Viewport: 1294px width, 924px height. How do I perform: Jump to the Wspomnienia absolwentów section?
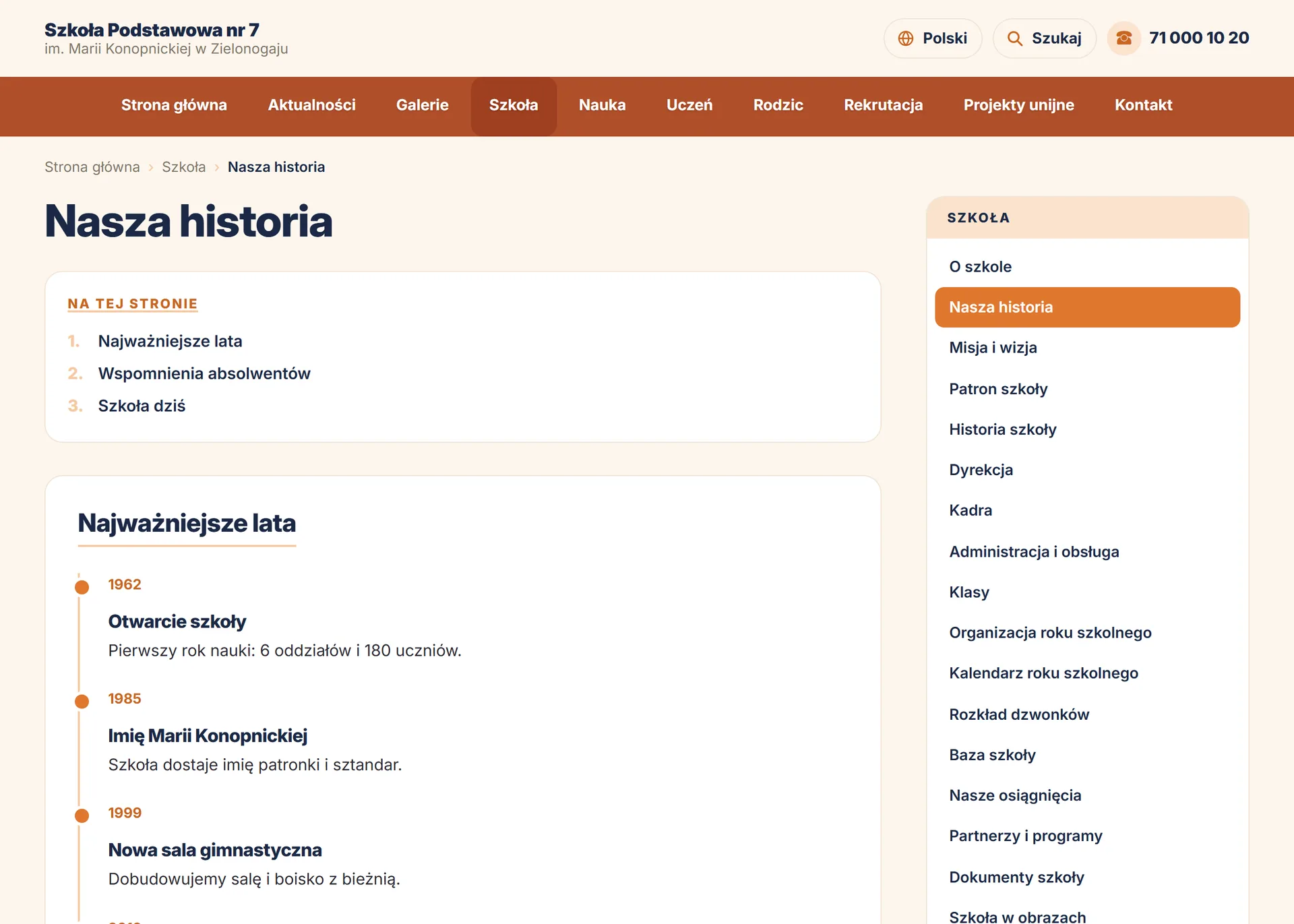pos(204,373)
